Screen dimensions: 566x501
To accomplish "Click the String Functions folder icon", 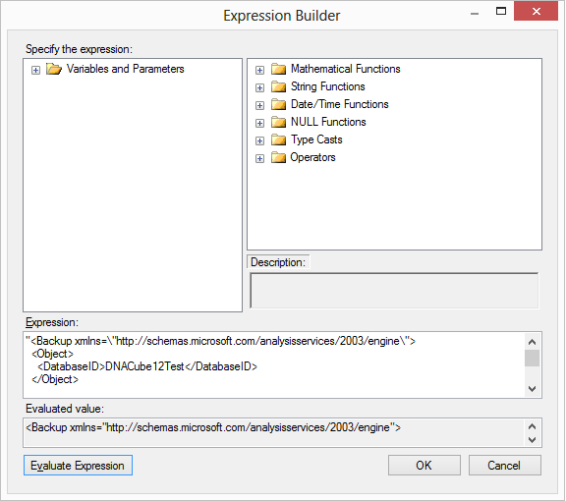I will (278, 87).
